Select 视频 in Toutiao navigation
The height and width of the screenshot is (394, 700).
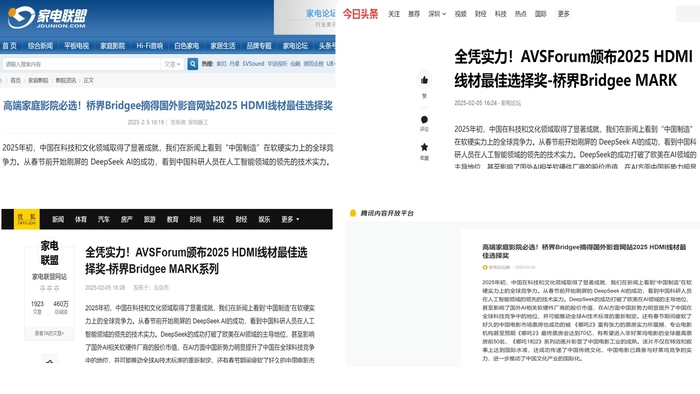tap(460, 14)
